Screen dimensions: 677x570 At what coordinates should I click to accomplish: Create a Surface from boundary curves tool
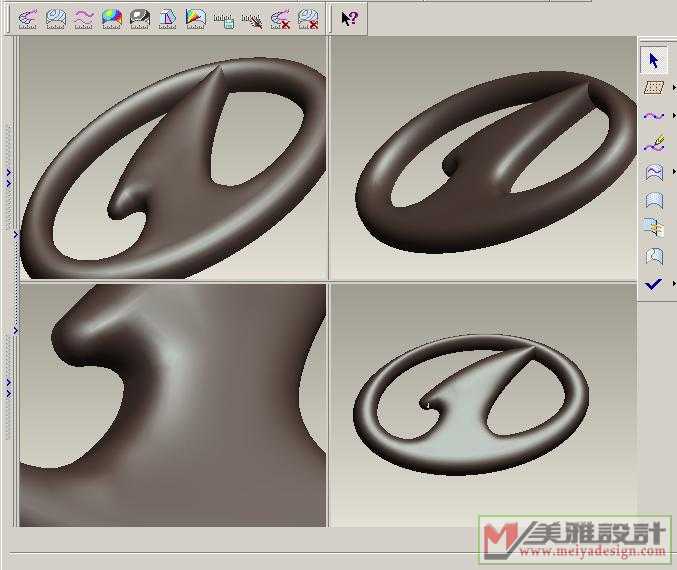654,200
